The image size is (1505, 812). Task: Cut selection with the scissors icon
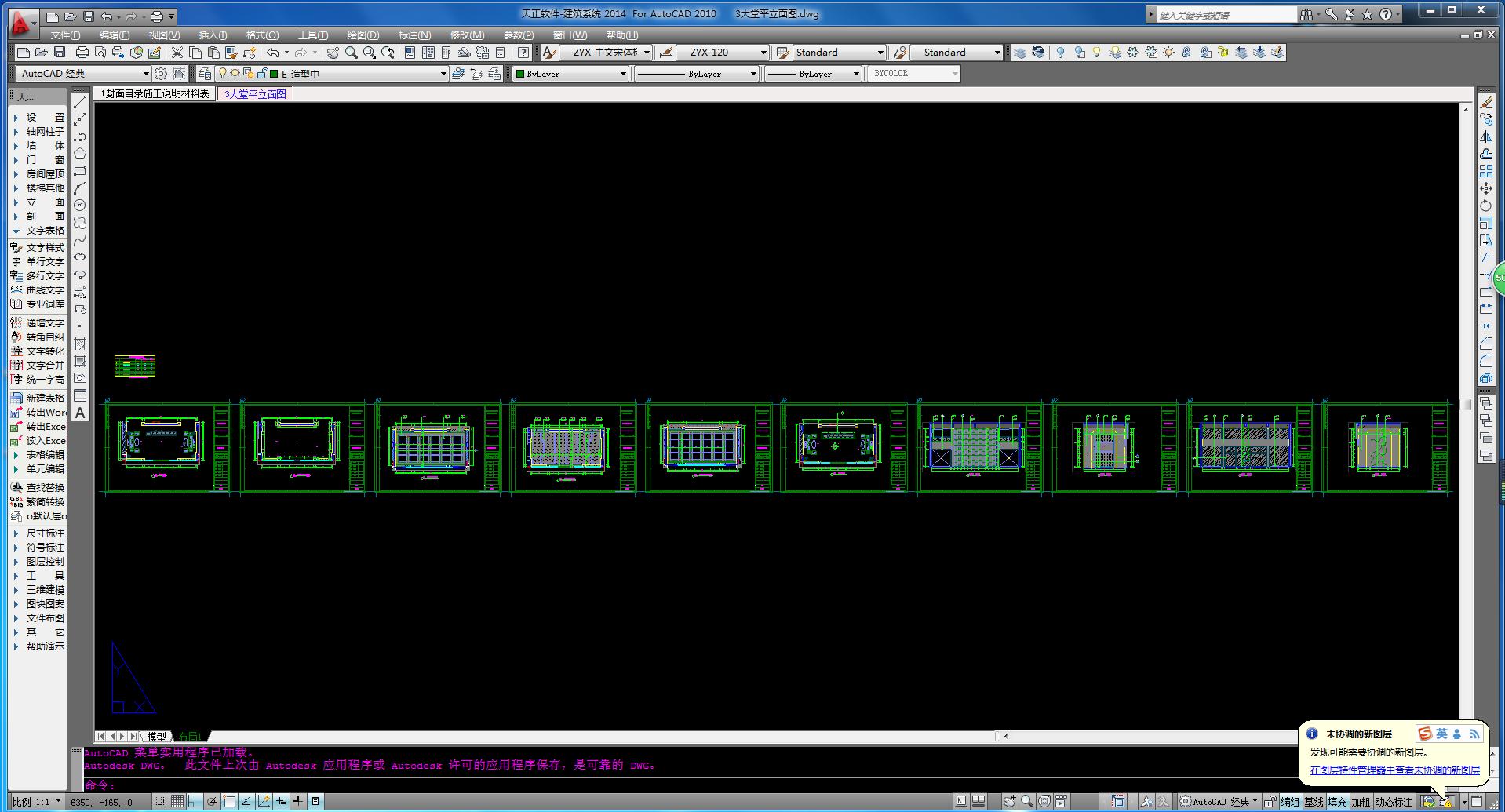177,53
